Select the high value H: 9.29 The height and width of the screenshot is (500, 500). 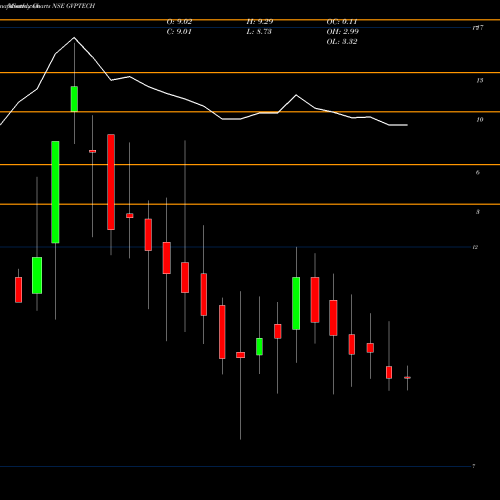point(260,22)
